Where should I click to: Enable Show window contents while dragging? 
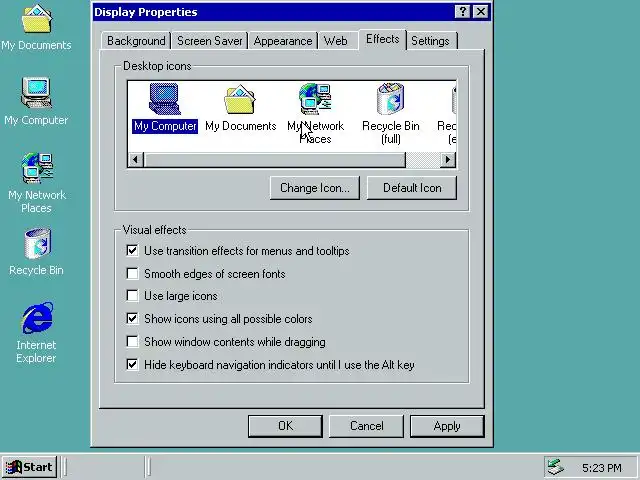click(x=132, y=341)
